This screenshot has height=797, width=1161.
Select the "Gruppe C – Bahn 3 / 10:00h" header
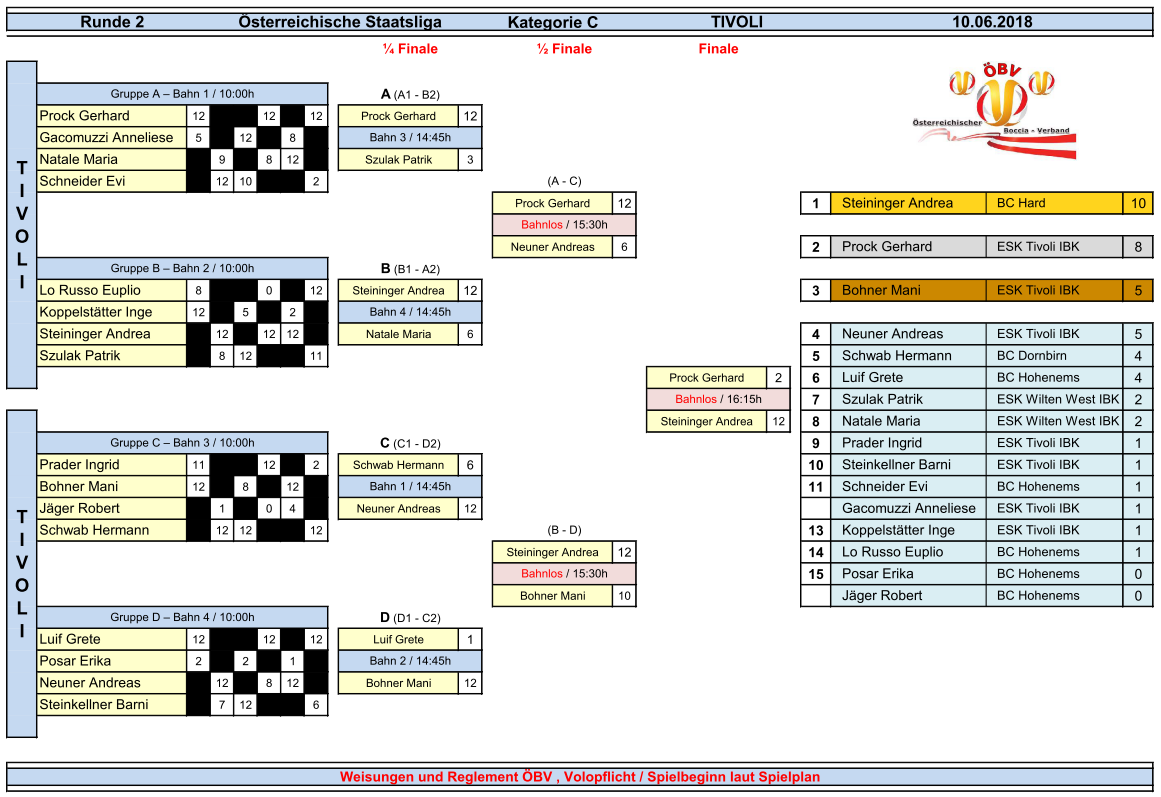point(182,443)
